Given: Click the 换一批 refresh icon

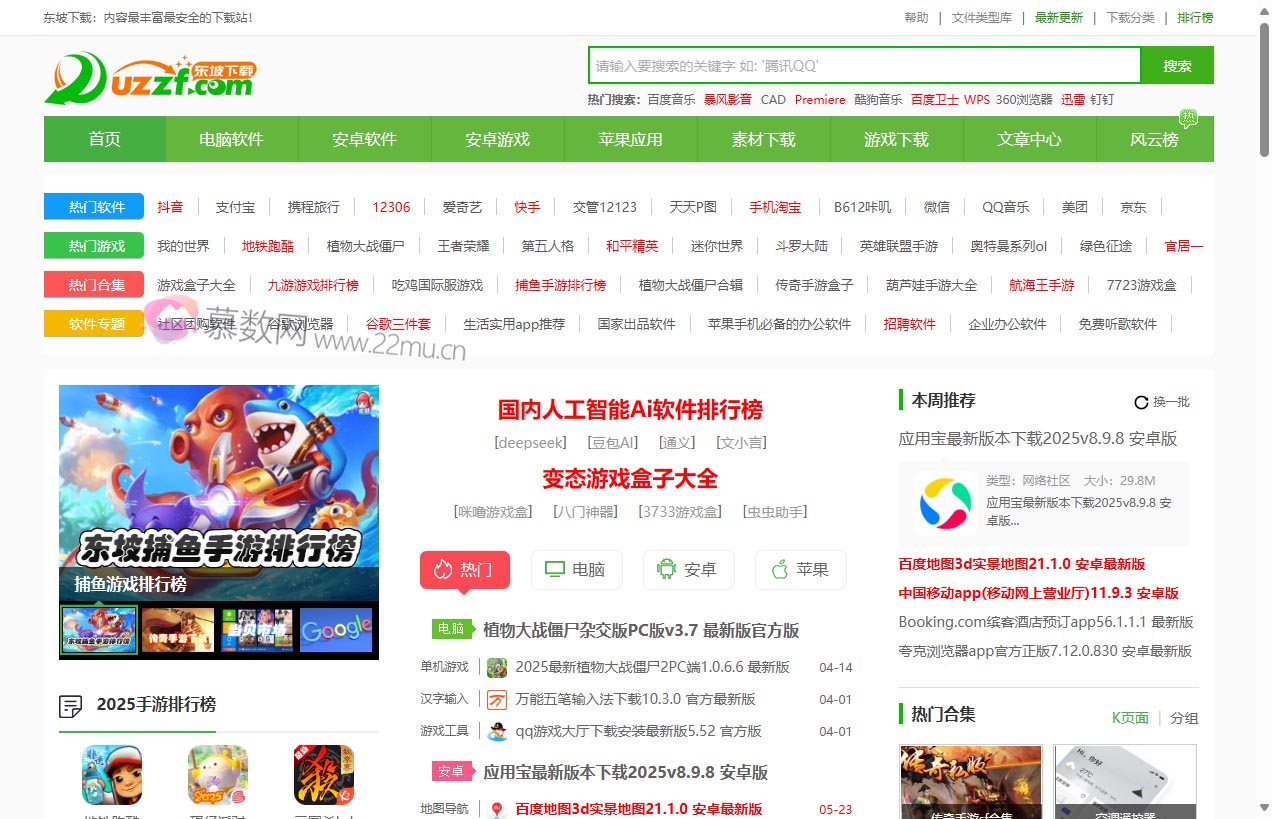Looking at the screenshot, I should [1141, 402].
